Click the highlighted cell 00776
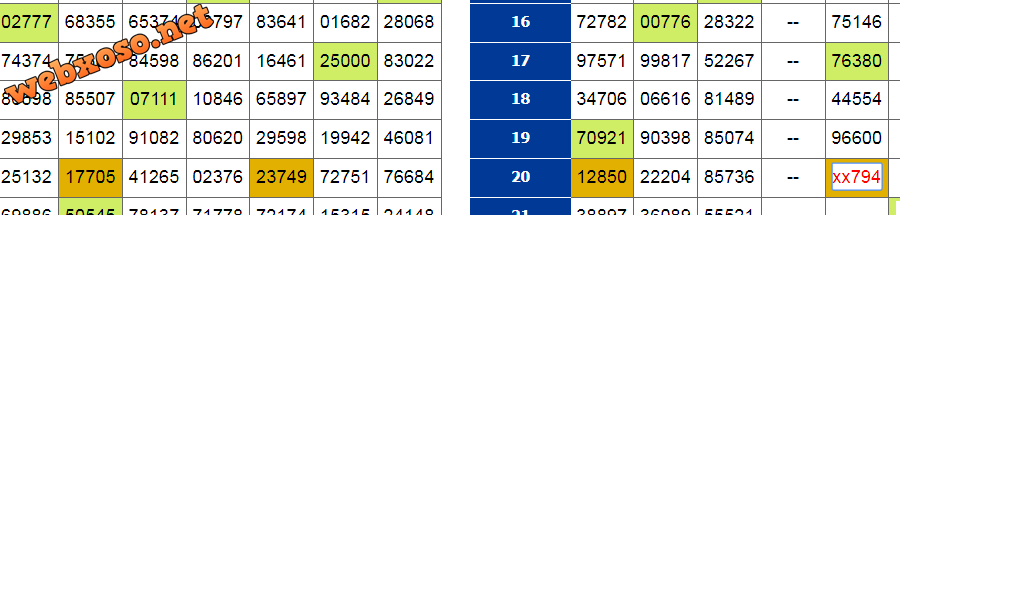The width and height of the screenshot is (1009, 614). coord(665,23)
